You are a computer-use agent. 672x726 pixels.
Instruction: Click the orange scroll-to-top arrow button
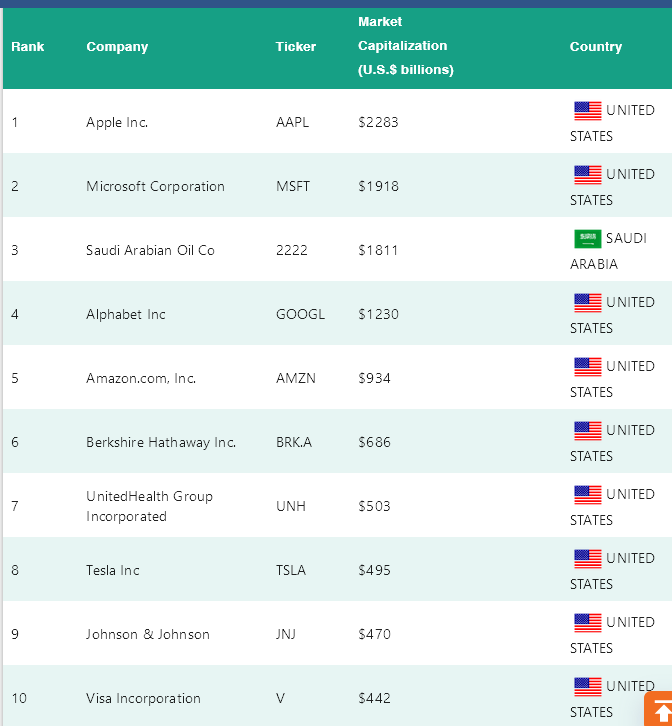659,709
